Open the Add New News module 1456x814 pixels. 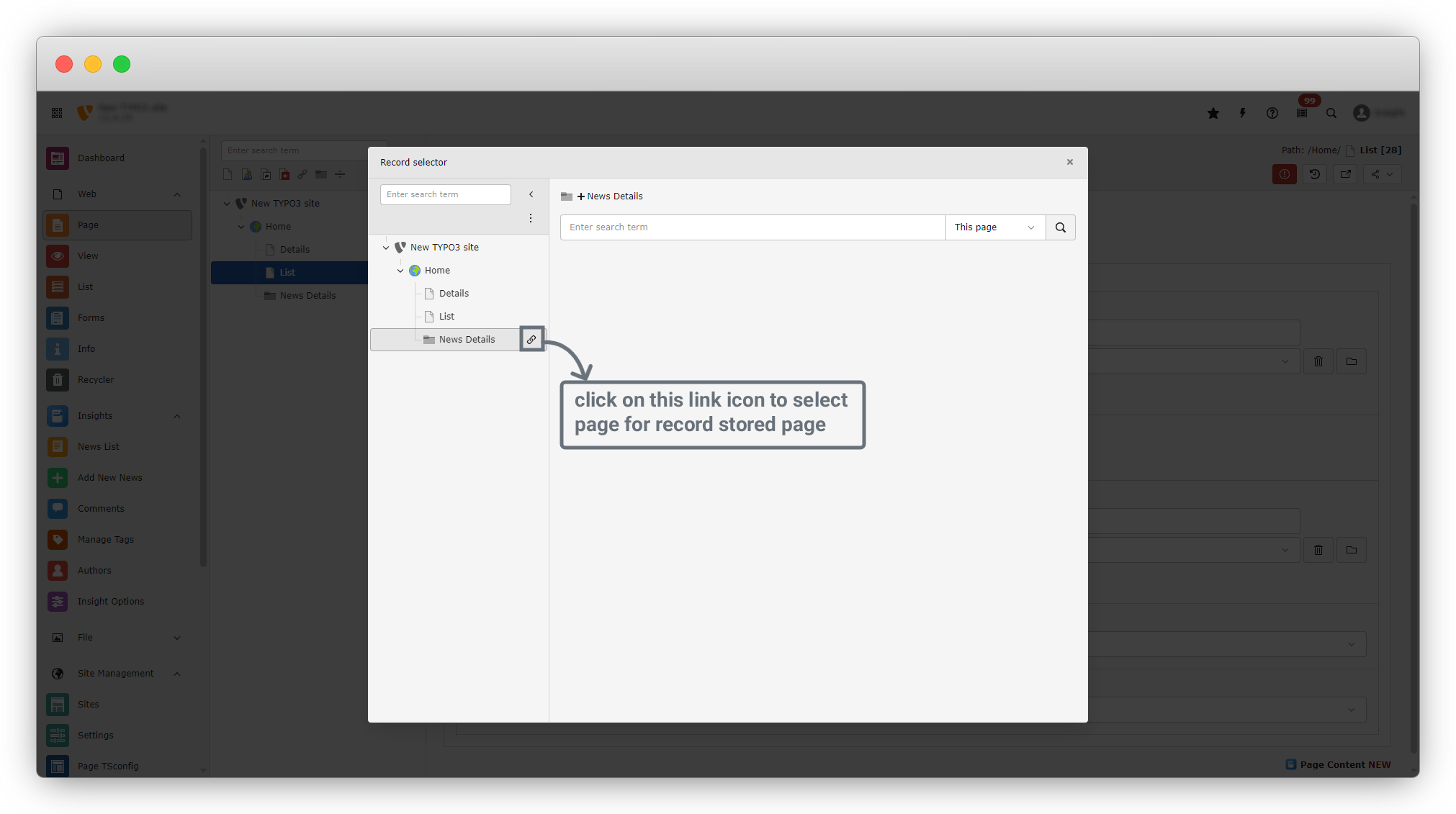coord(109,478)
